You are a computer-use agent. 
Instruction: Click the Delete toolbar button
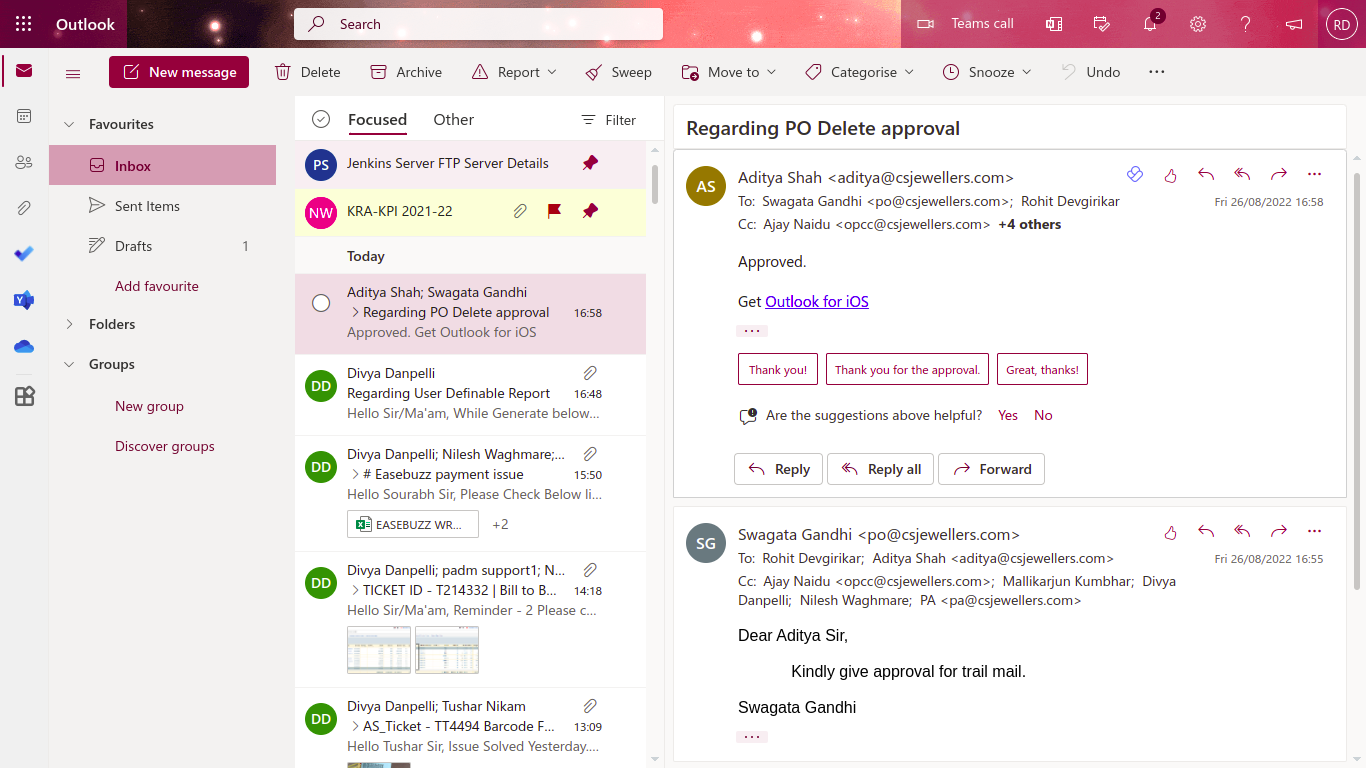pyautogui.click(x=308, y=72)
